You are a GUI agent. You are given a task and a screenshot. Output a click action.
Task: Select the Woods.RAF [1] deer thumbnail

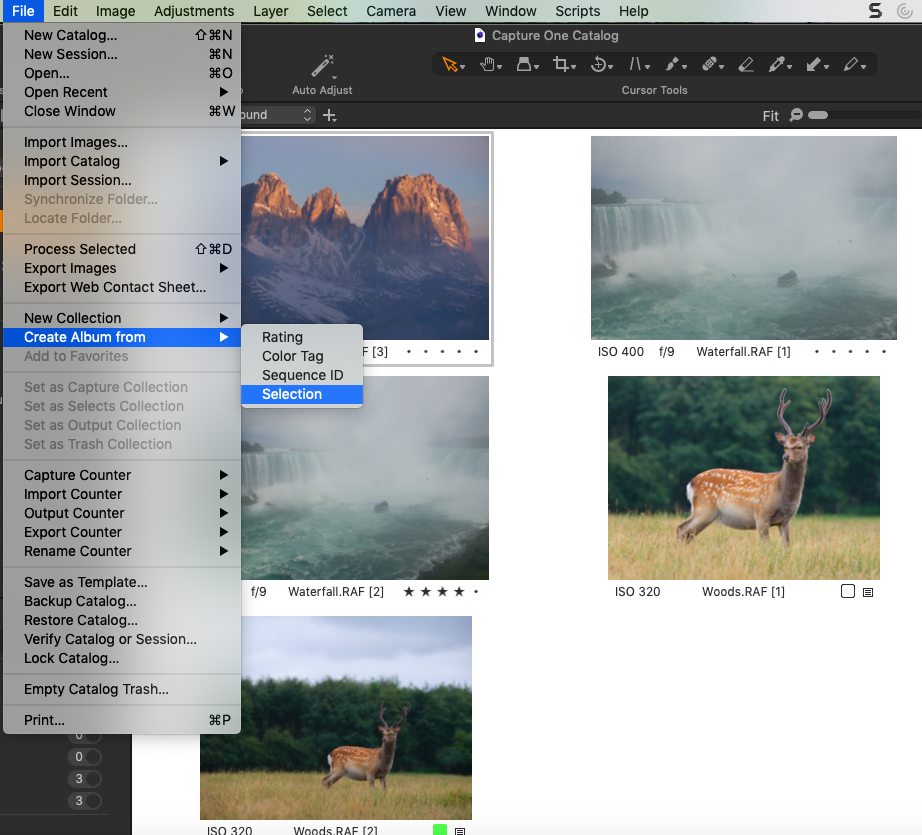(x=744, y=478)
